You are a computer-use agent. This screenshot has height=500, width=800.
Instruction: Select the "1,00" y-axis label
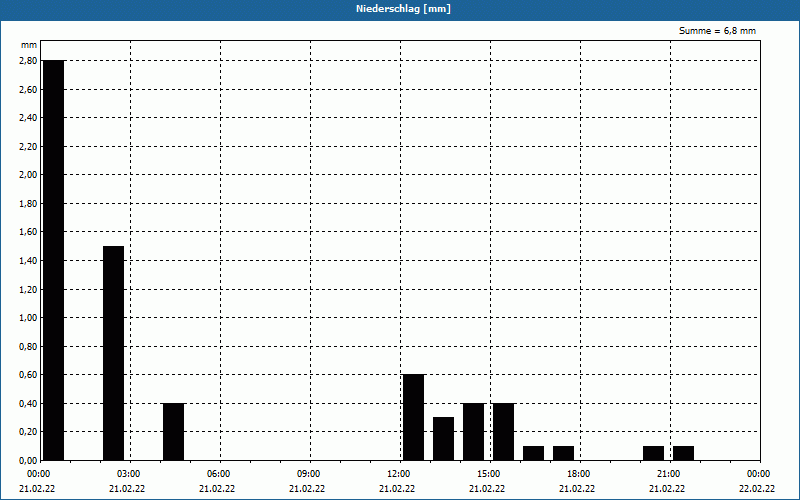[29, 318]
